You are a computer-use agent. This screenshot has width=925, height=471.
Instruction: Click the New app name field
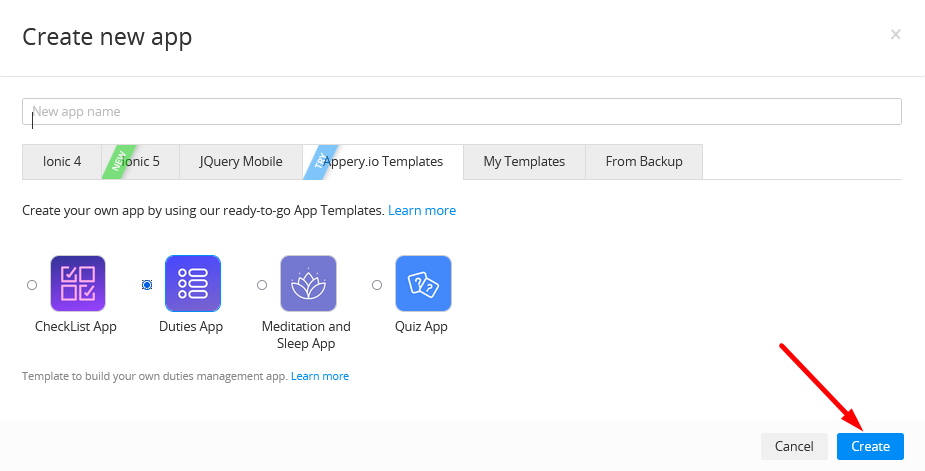point(462,112)
